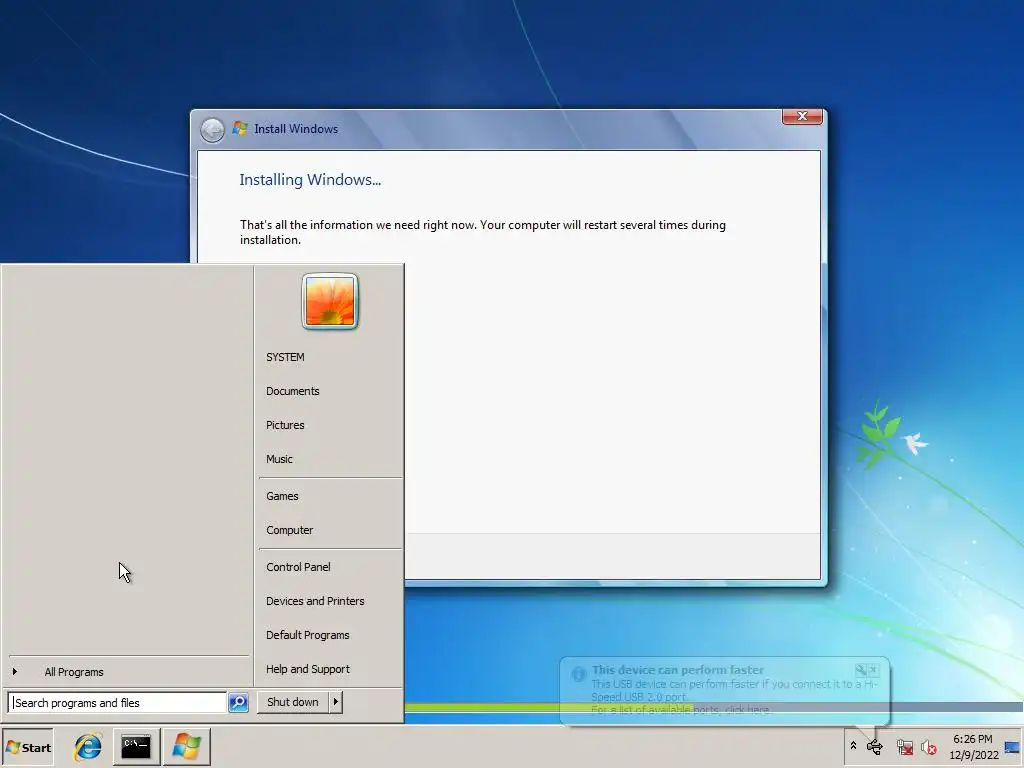The height and width of the screenshot is (768, 1024).
Task: Click the USB device tray icon
Action: point(874,746)
